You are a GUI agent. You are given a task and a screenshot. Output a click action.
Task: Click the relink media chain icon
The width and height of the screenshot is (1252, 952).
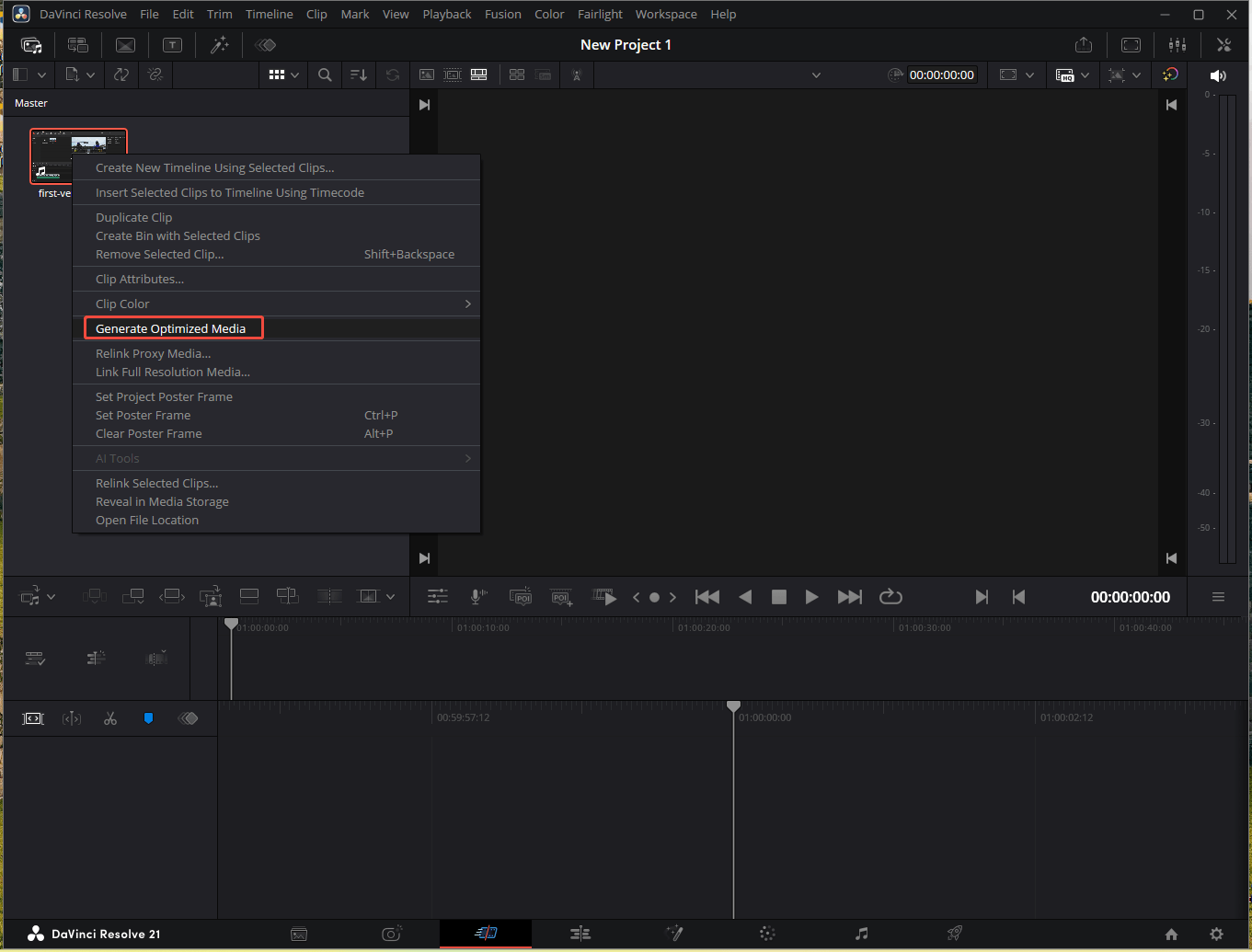point(155,75)
